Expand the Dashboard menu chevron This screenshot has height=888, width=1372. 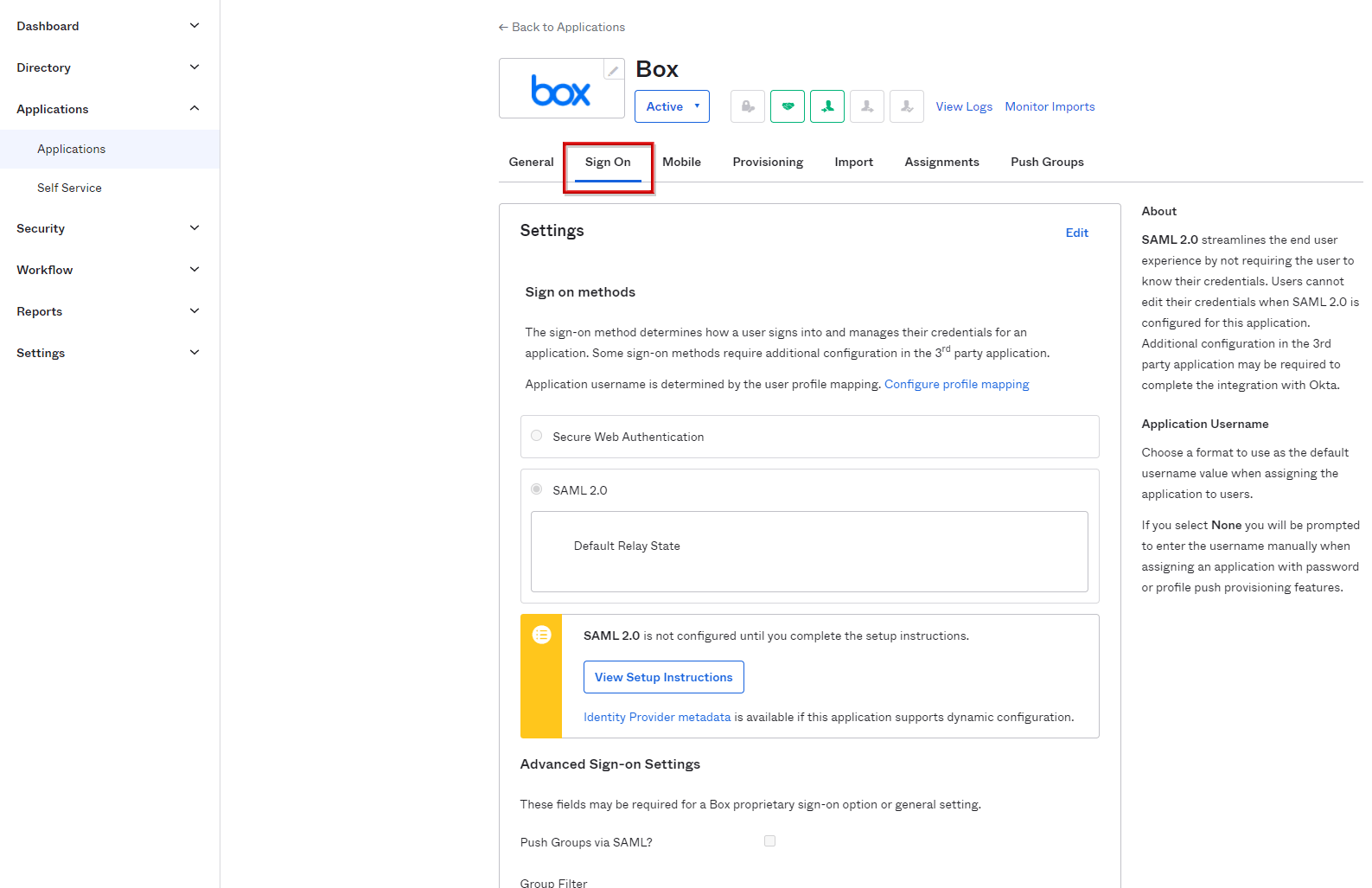195,26
